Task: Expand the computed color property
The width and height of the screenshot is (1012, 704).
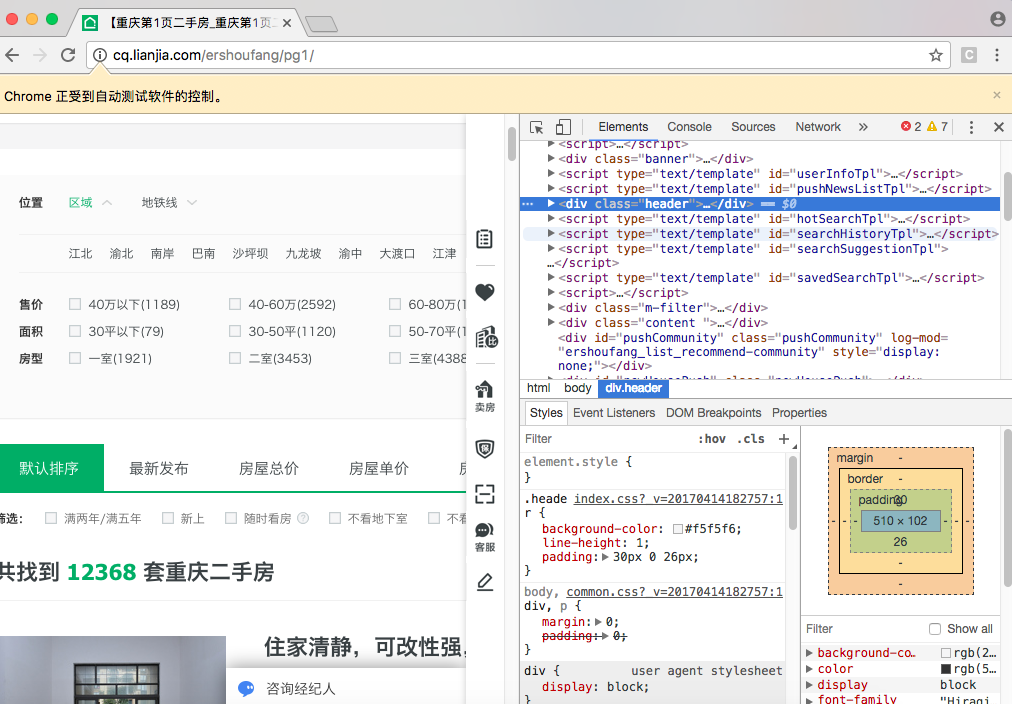Action: [809, 669]
